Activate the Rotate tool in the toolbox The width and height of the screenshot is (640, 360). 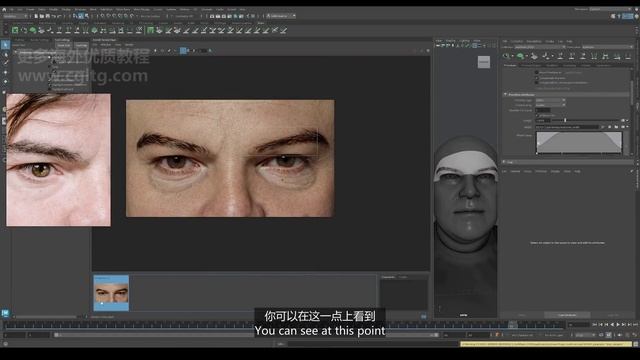5,81
